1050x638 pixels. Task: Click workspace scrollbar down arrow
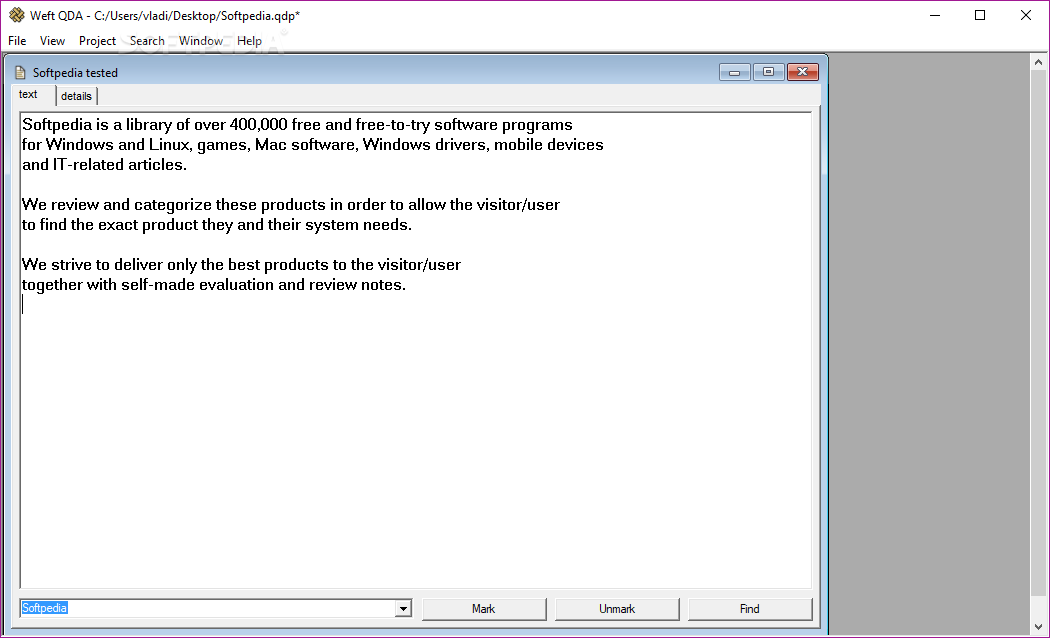point(1038,627)
